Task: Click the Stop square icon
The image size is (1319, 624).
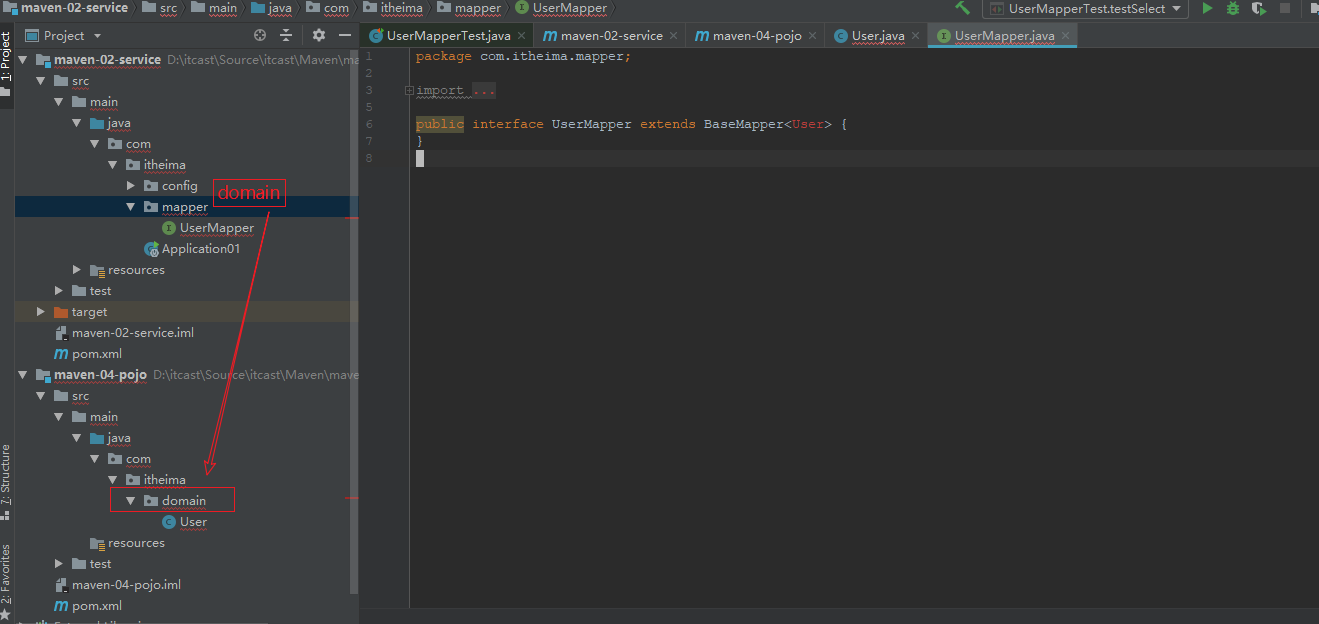Action: (1285, 8)
